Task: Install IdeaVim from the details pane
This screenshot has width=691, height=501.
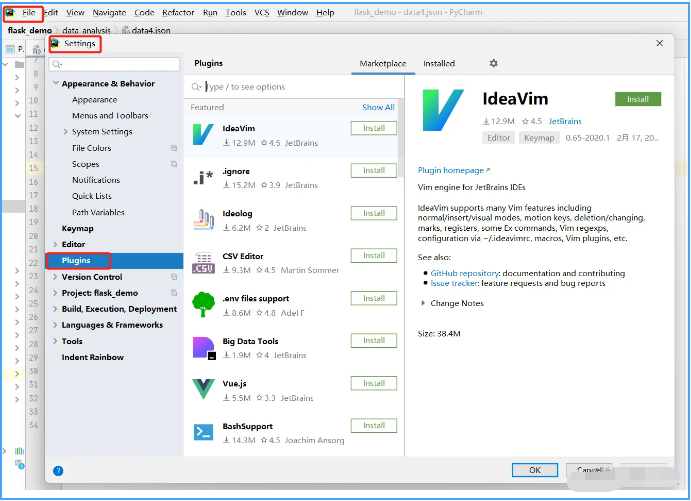Action: [x=638, y=99]
